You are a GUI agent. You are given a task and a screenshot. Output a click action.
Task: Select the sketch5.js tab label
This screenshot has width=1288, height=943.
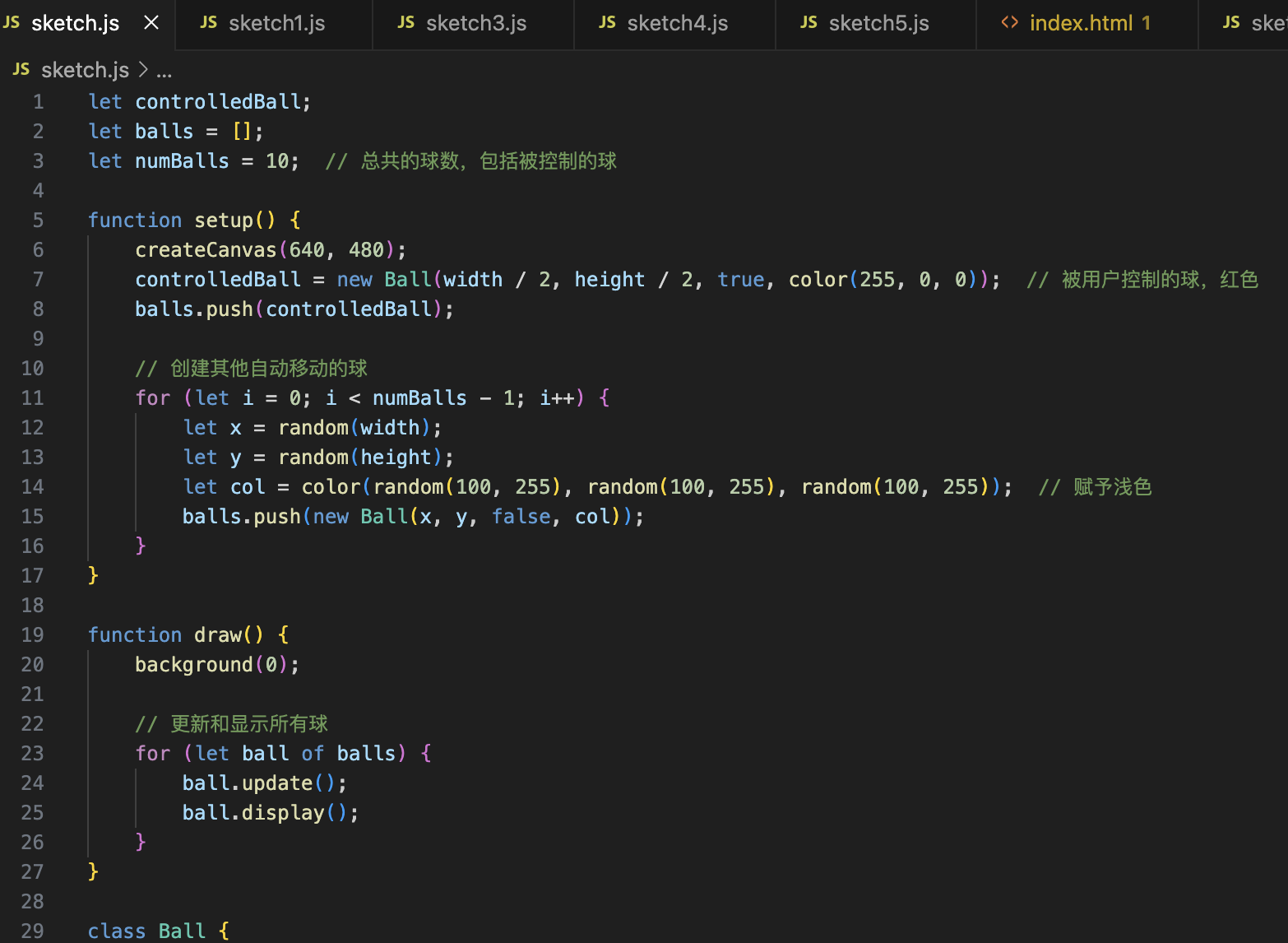click(x=878, y=22)
